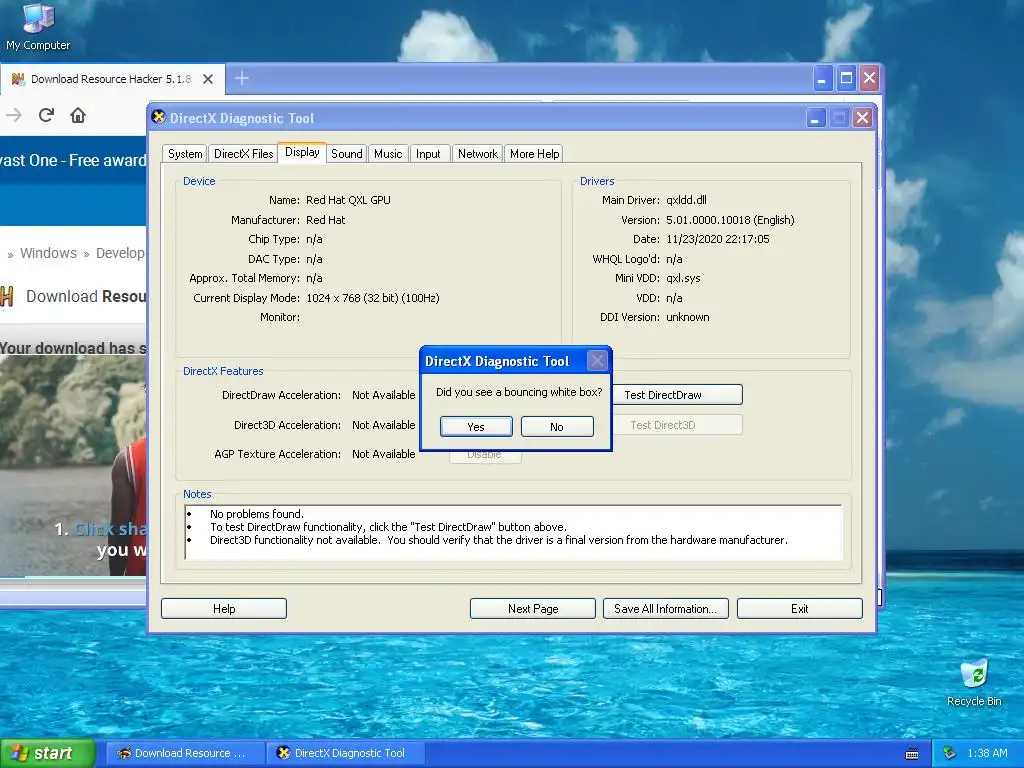Image resolution: width=1024 pixels, height=768 pixels.
Task: Open the Network tab
Action: (477, 153)
